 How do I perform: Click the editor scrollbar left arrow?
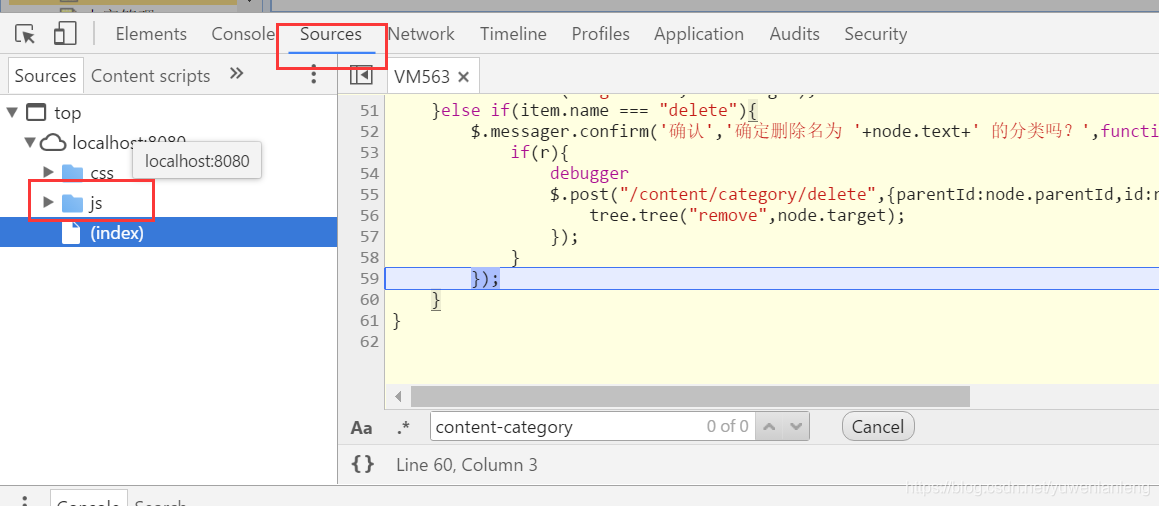(x=398, y=397)
